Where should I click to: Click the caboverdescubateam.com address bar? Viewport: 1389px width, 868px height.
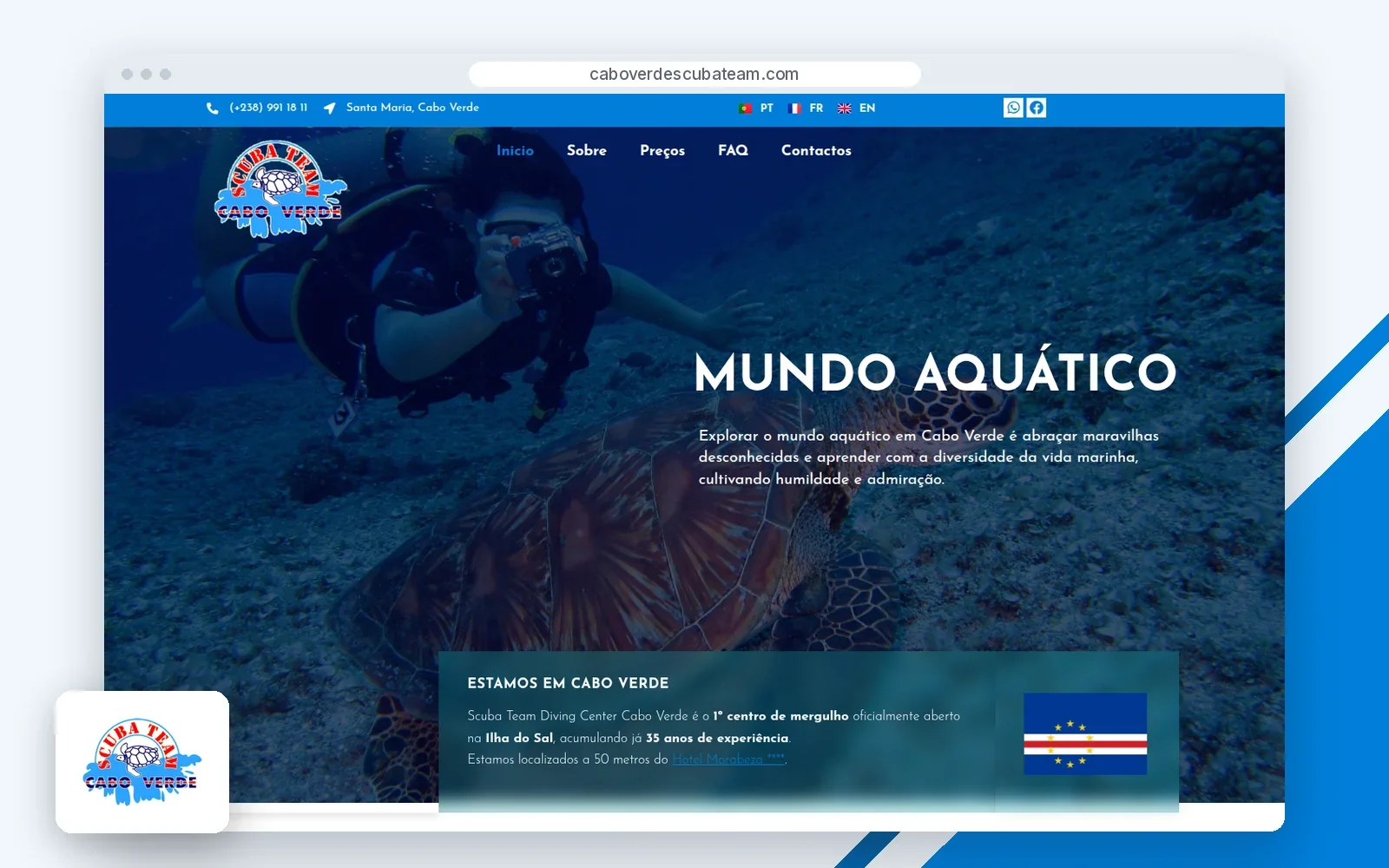(x=694, y=74)
